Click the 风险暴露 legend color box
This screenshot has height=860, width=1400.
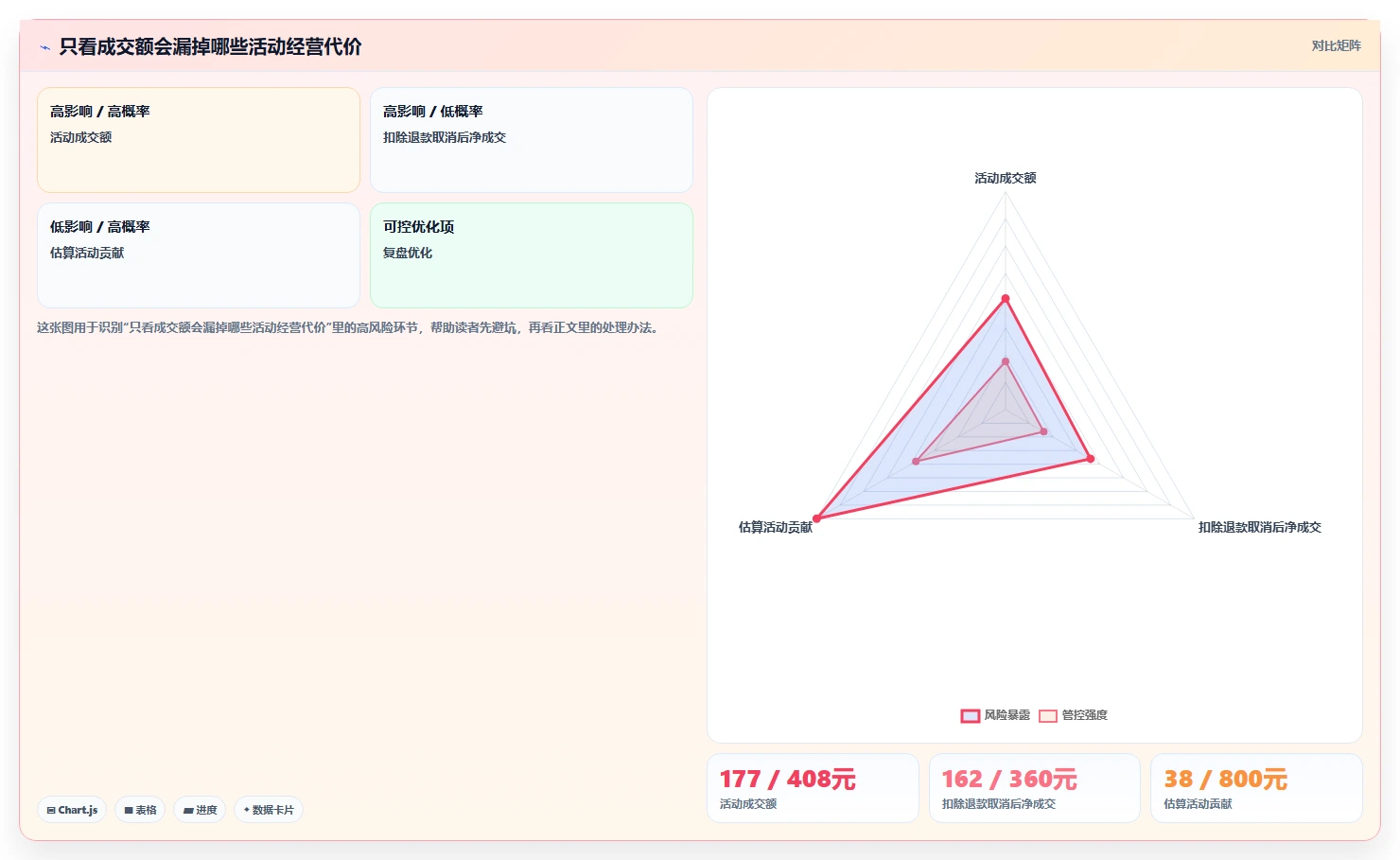[971, 716]
